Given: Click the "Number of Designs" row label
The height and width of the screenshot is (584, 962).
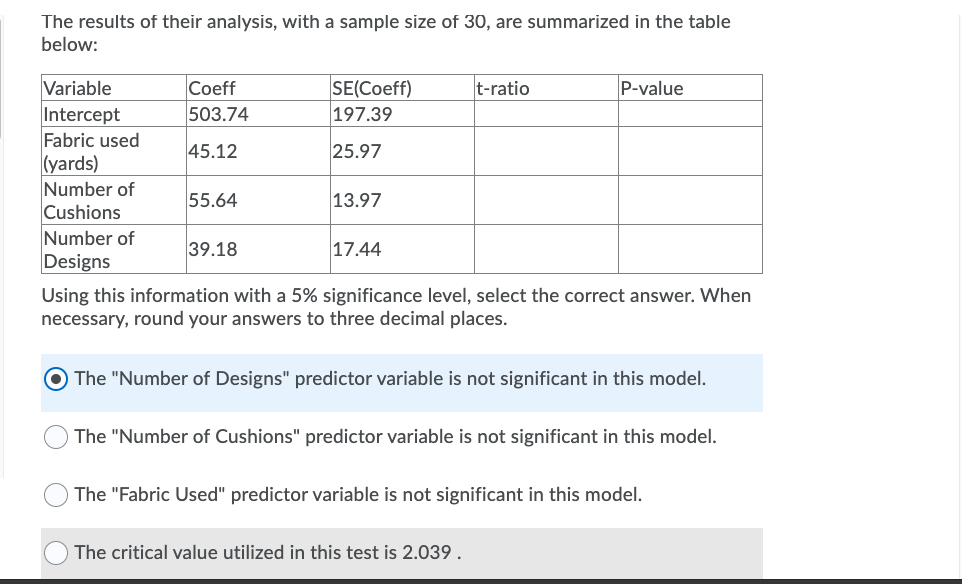Looking at the screenshot, I should point(88,249).
